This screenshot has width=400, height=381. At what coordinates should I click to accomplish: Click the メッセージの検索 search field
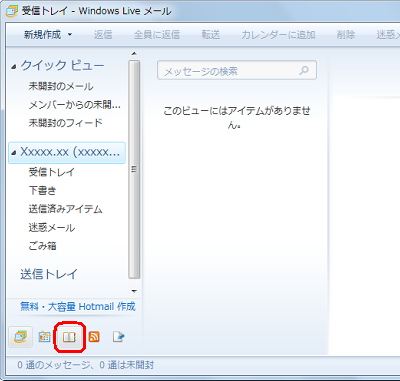click(237, 70)
